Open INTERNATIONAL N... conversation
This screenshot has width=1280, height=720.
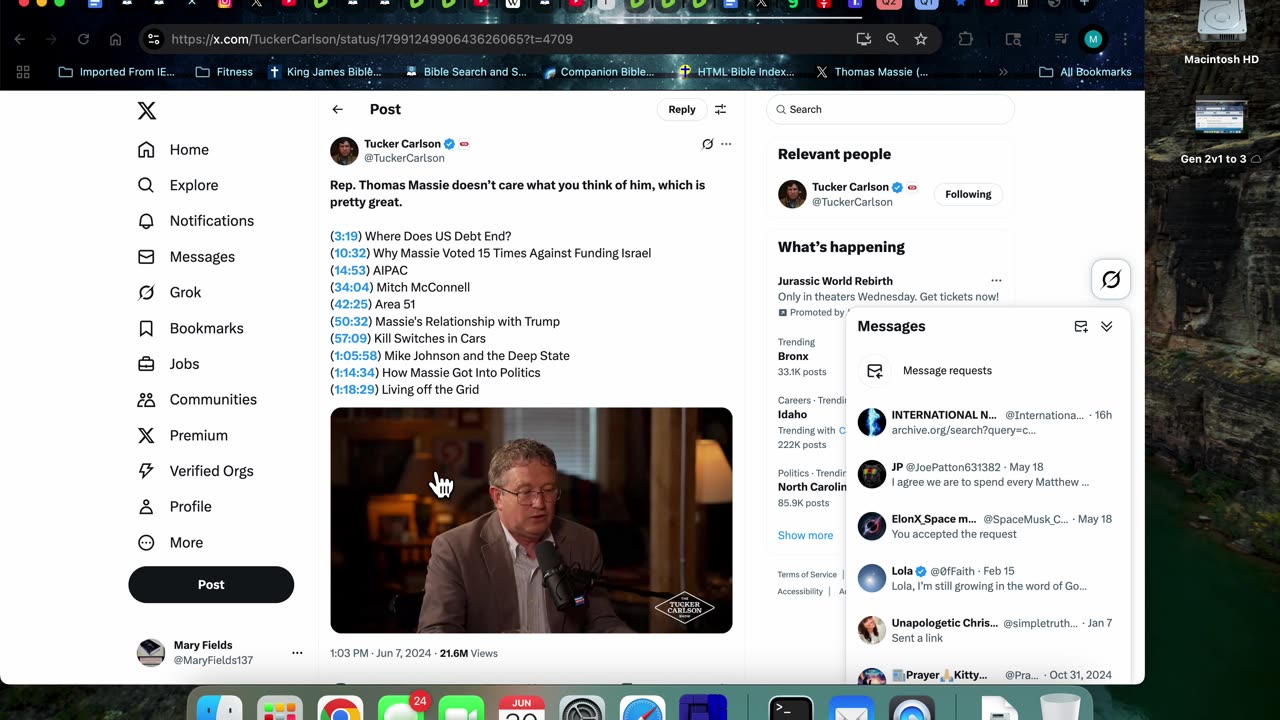click(990, 422)
